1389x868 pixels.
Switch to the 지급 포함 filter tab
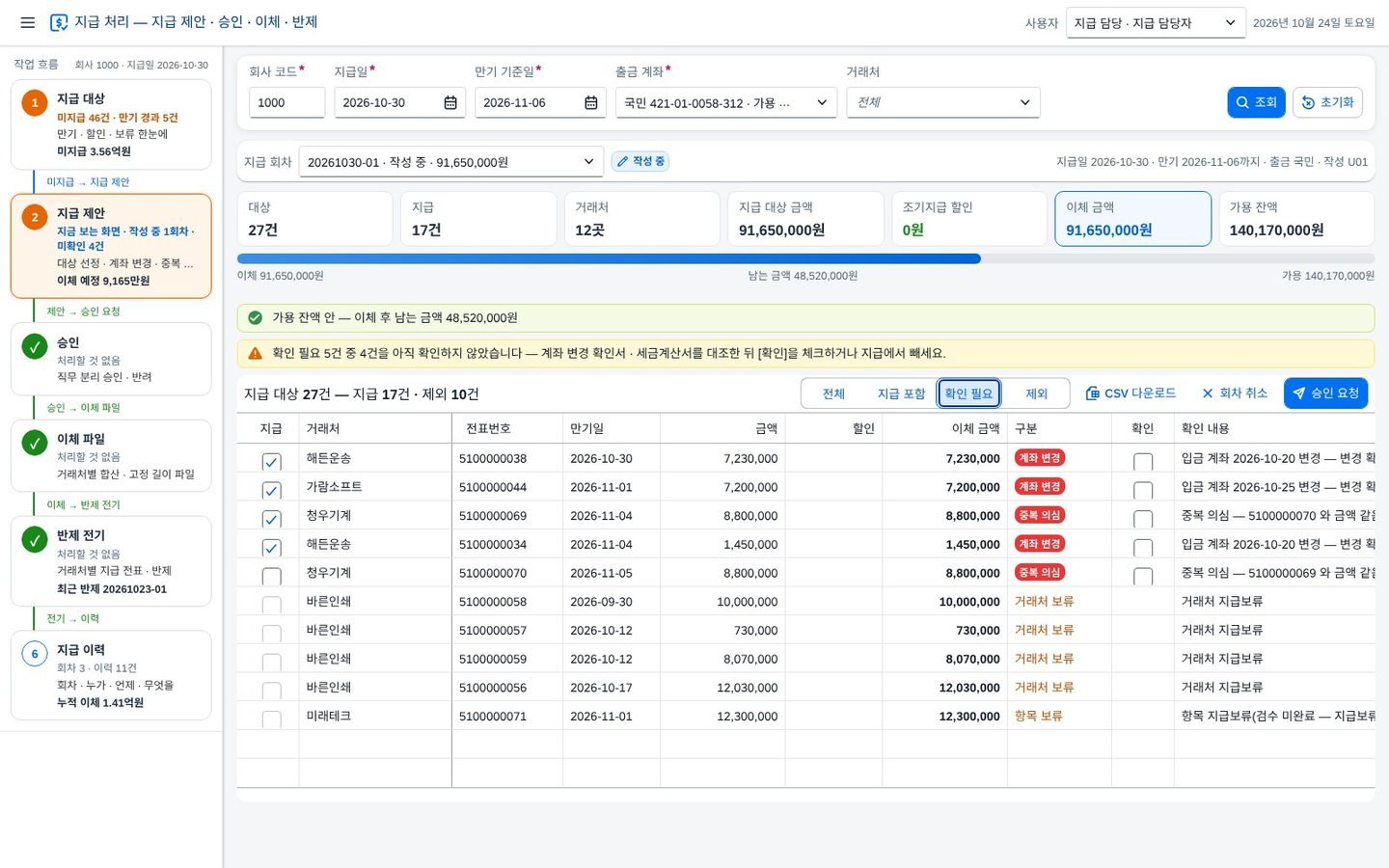901,393
